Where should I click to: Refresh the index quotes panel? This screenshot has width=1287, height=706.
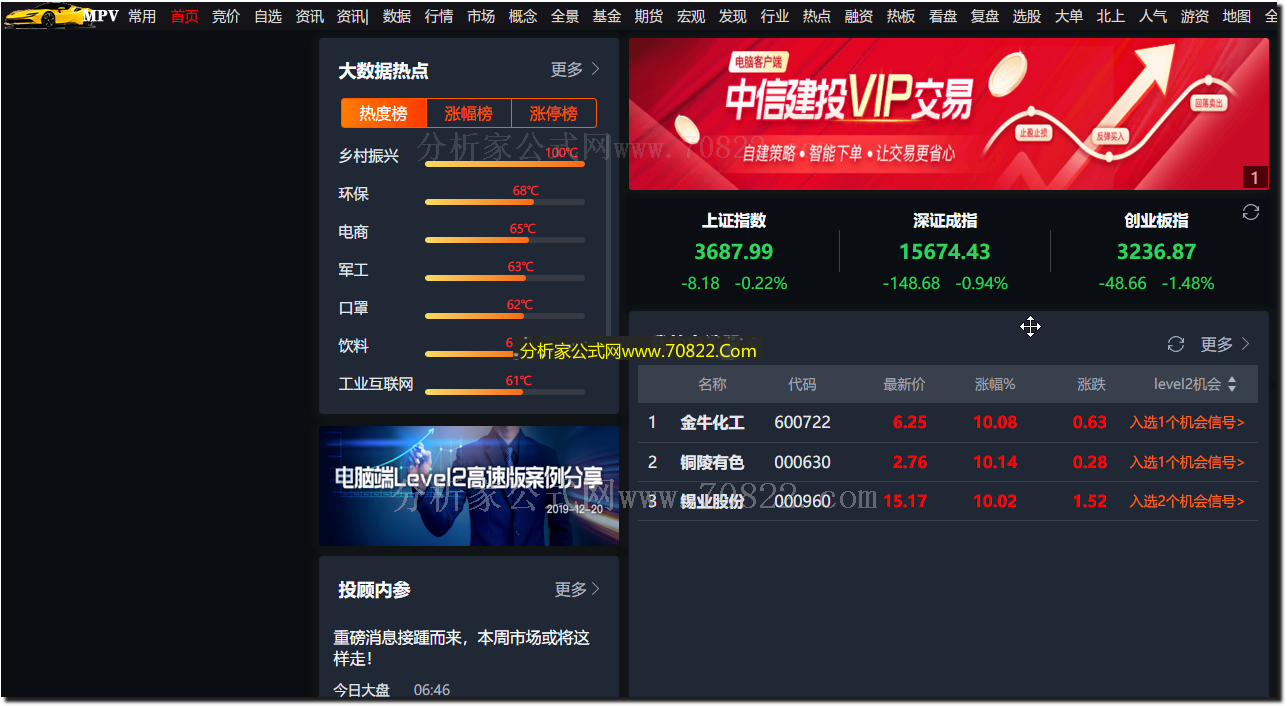(1250, 212)
